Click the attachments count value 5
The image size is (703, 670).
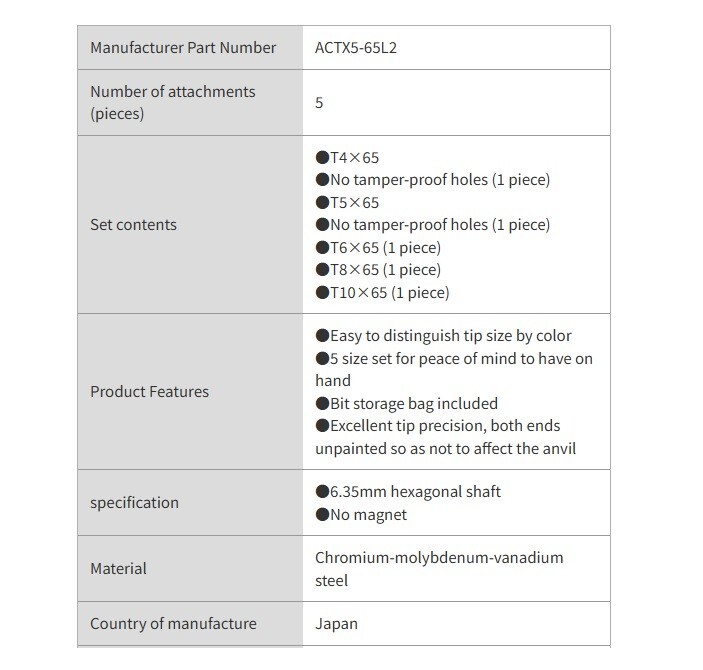click(319, 102)
